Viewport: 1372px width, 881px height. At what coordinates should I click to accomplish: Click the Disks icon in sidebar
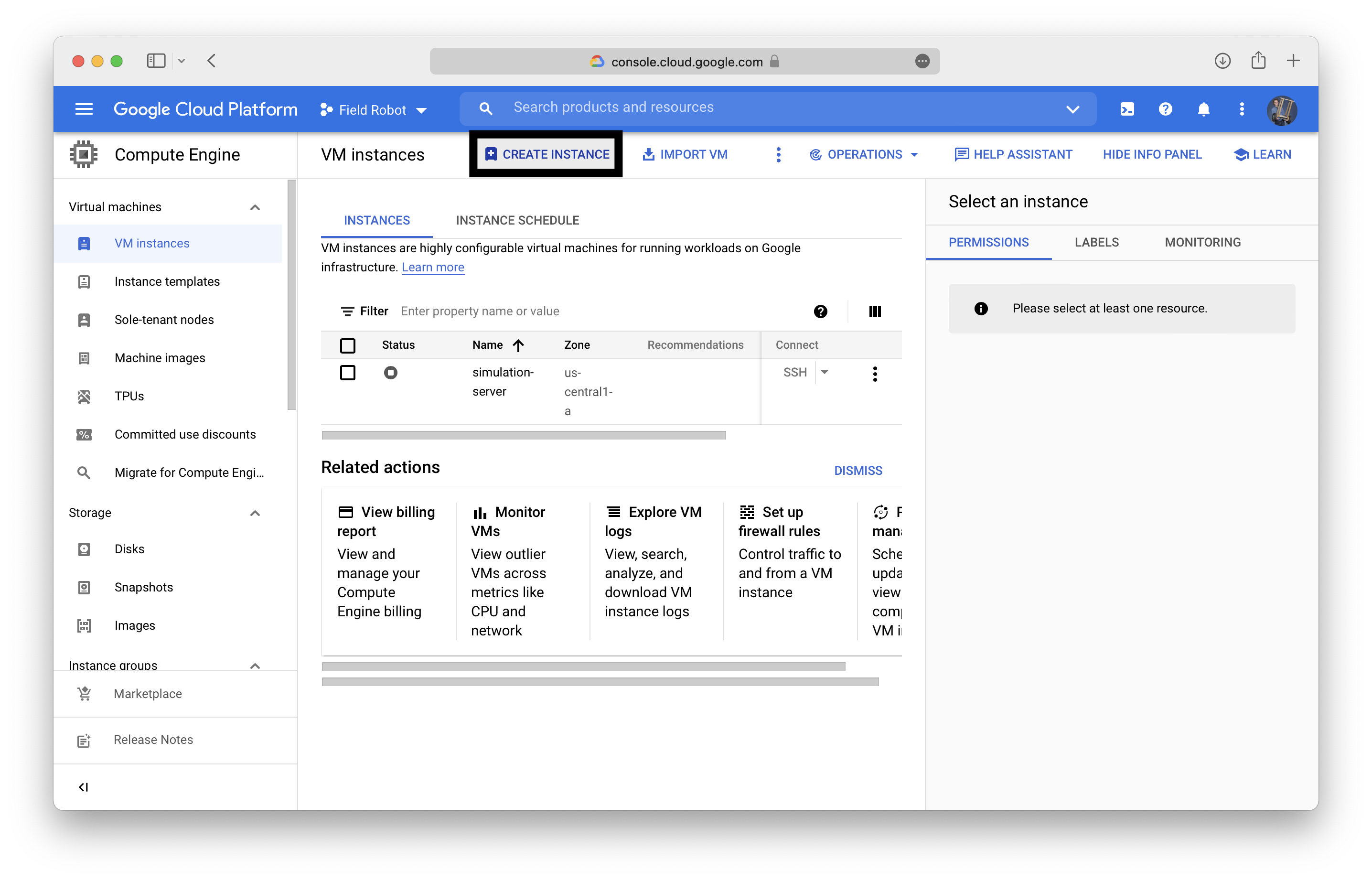84,548
